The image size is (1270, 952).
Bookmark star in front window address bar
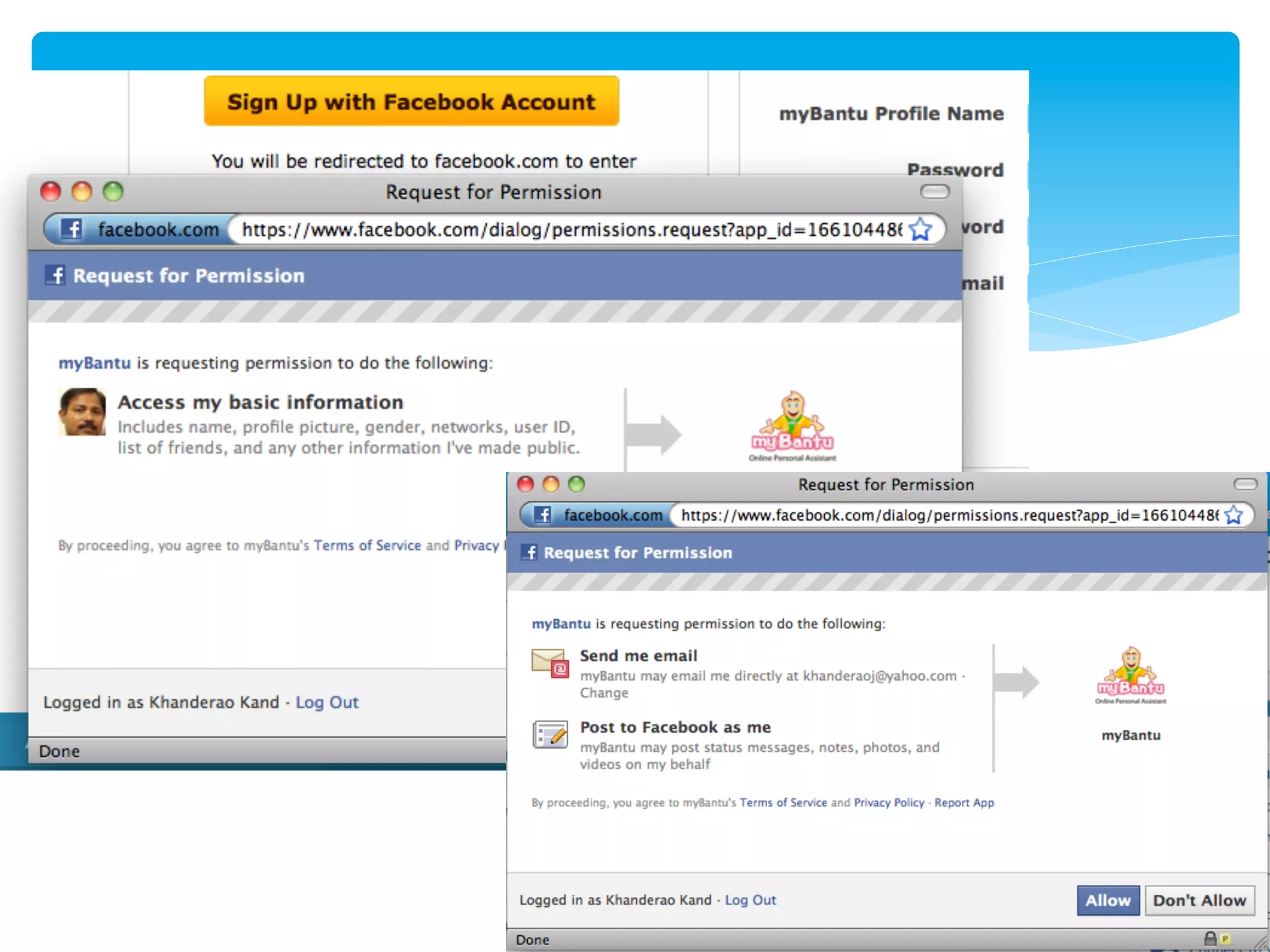1235,515
